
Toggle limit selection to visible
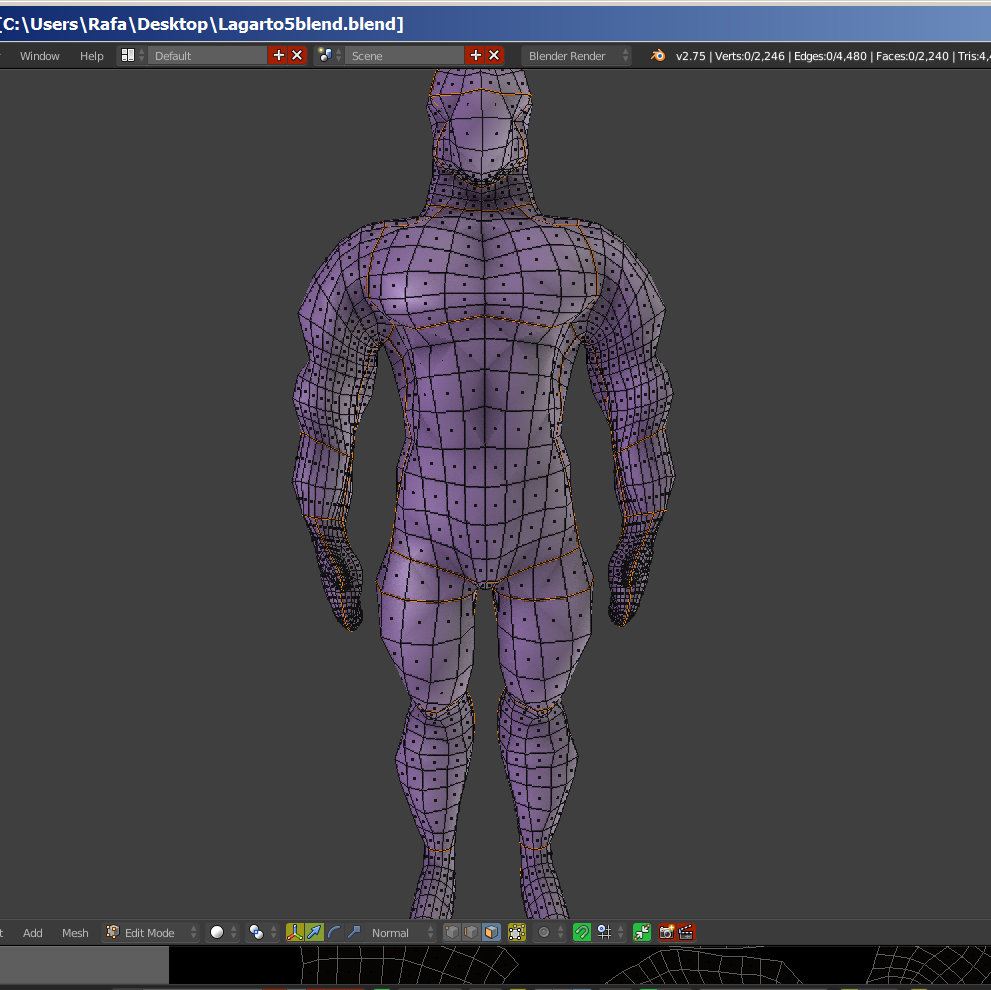click(516, 932)
